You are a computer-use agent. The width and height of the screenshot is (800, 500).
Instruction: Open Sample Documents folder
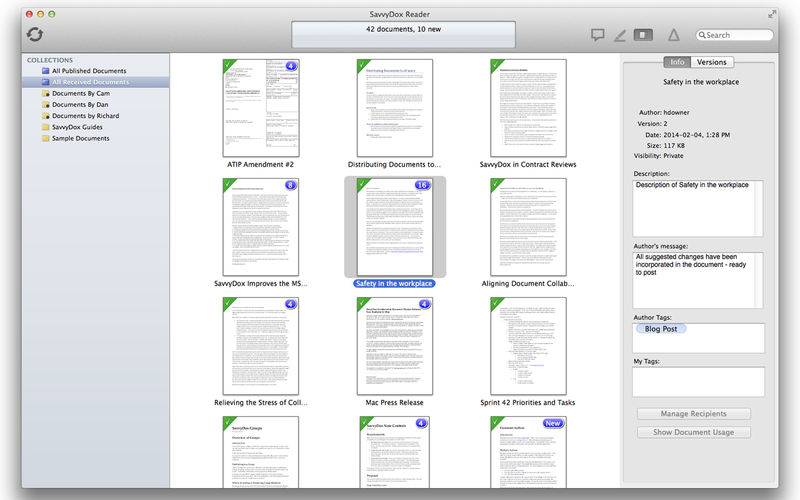81,138
